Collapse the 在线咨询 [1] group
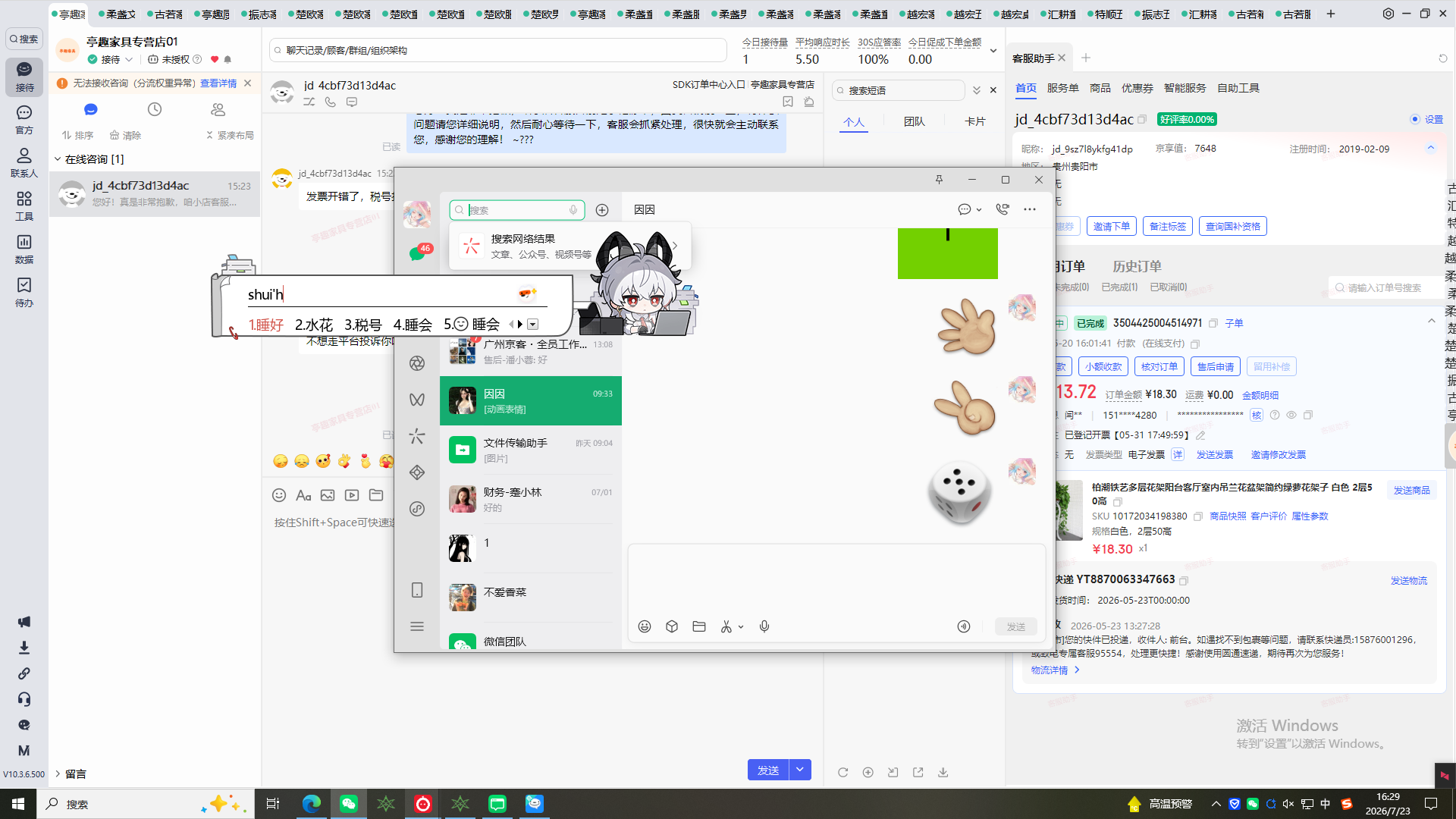1456x819 pixels. [58, 159]
